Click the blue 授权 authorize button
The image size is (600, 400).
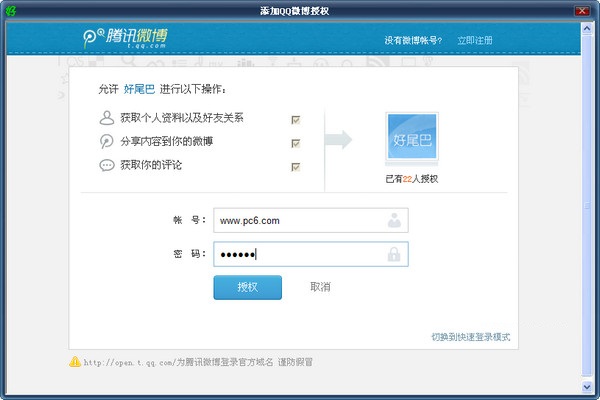click(x=248, y=287)
